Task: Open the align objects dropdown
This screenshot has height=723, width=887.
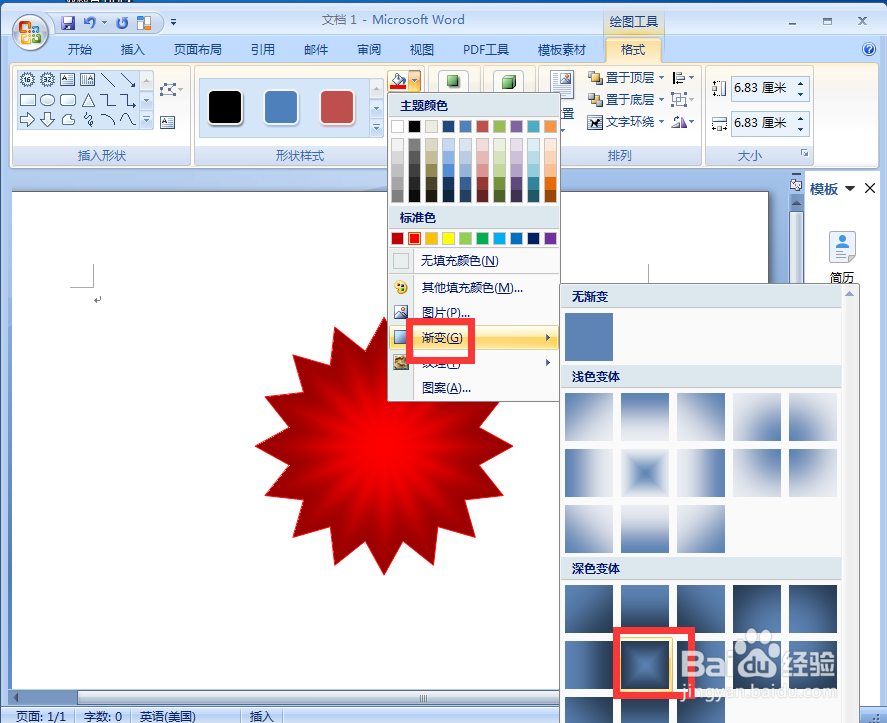Action: pyautogui.click(x=683, y=78)
